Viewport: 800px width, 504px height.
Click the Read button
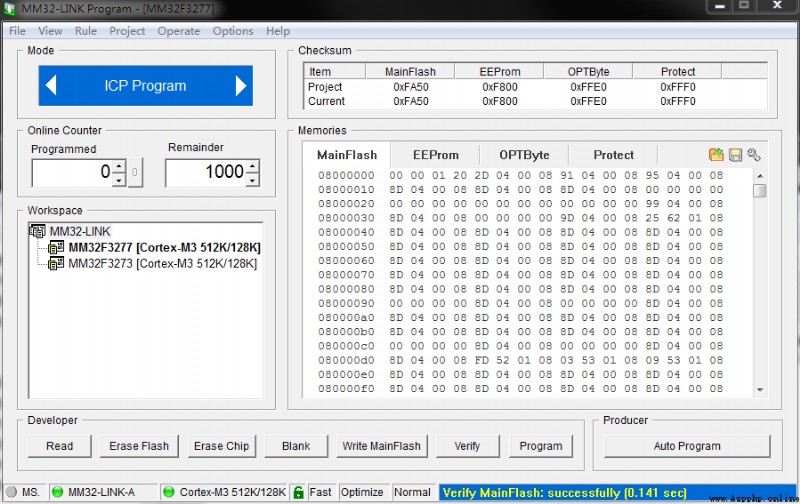pyautogui.click(x=60, y=446)
